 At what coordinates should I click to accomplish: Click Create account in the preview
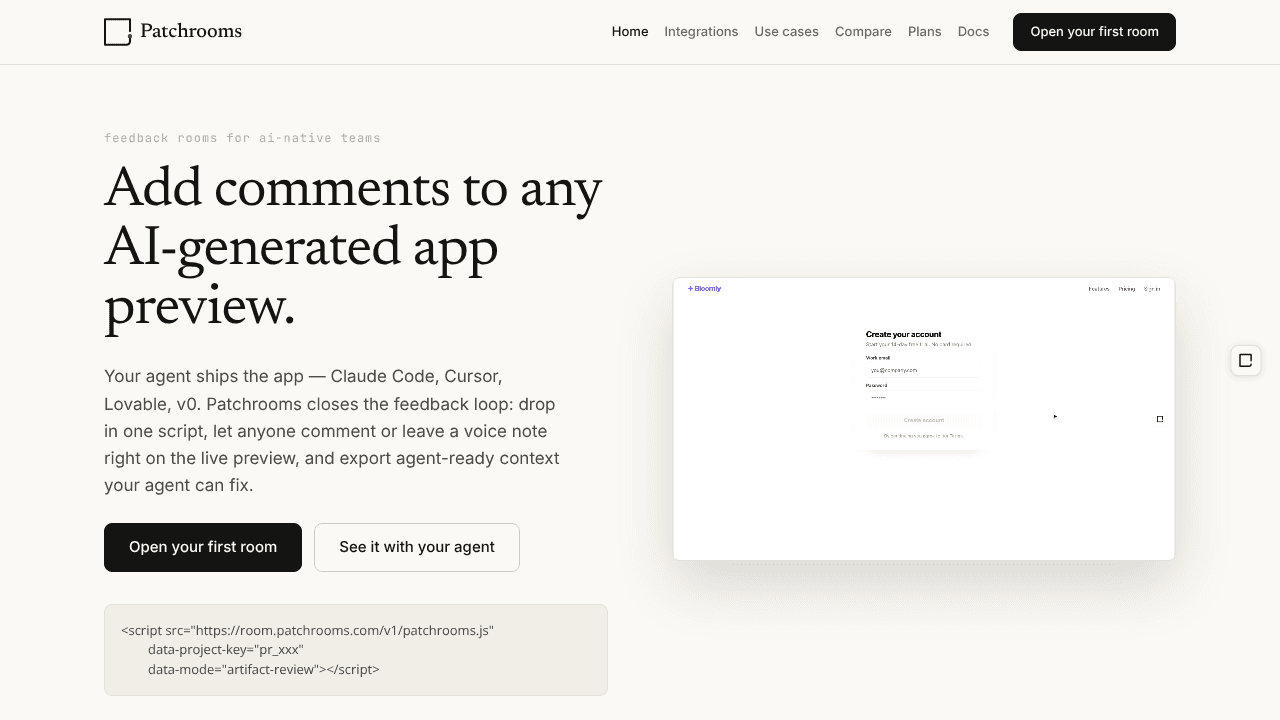(x=923, y=420)
